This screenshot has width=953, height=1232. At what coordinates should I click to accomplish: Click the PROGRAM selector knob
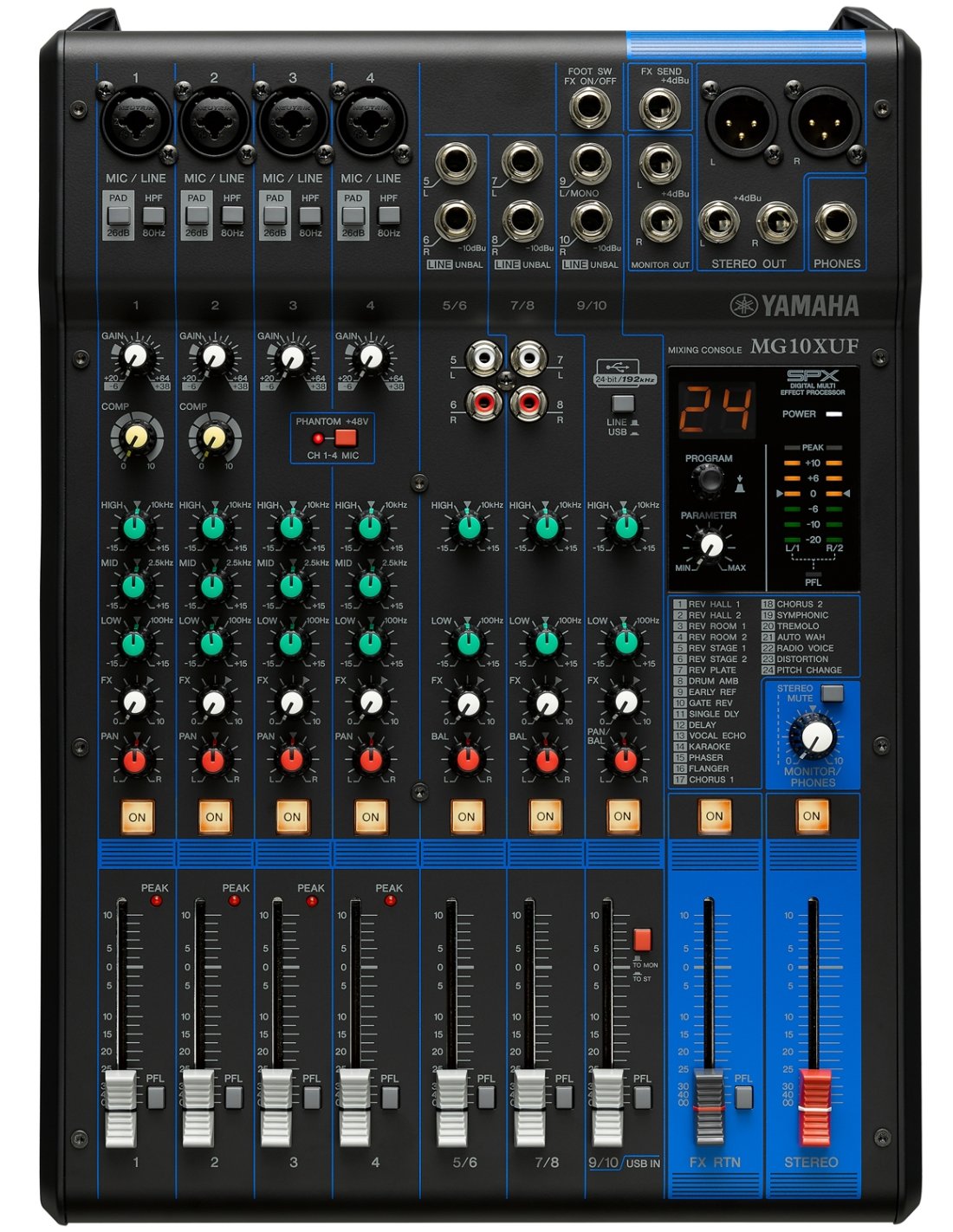708,479
